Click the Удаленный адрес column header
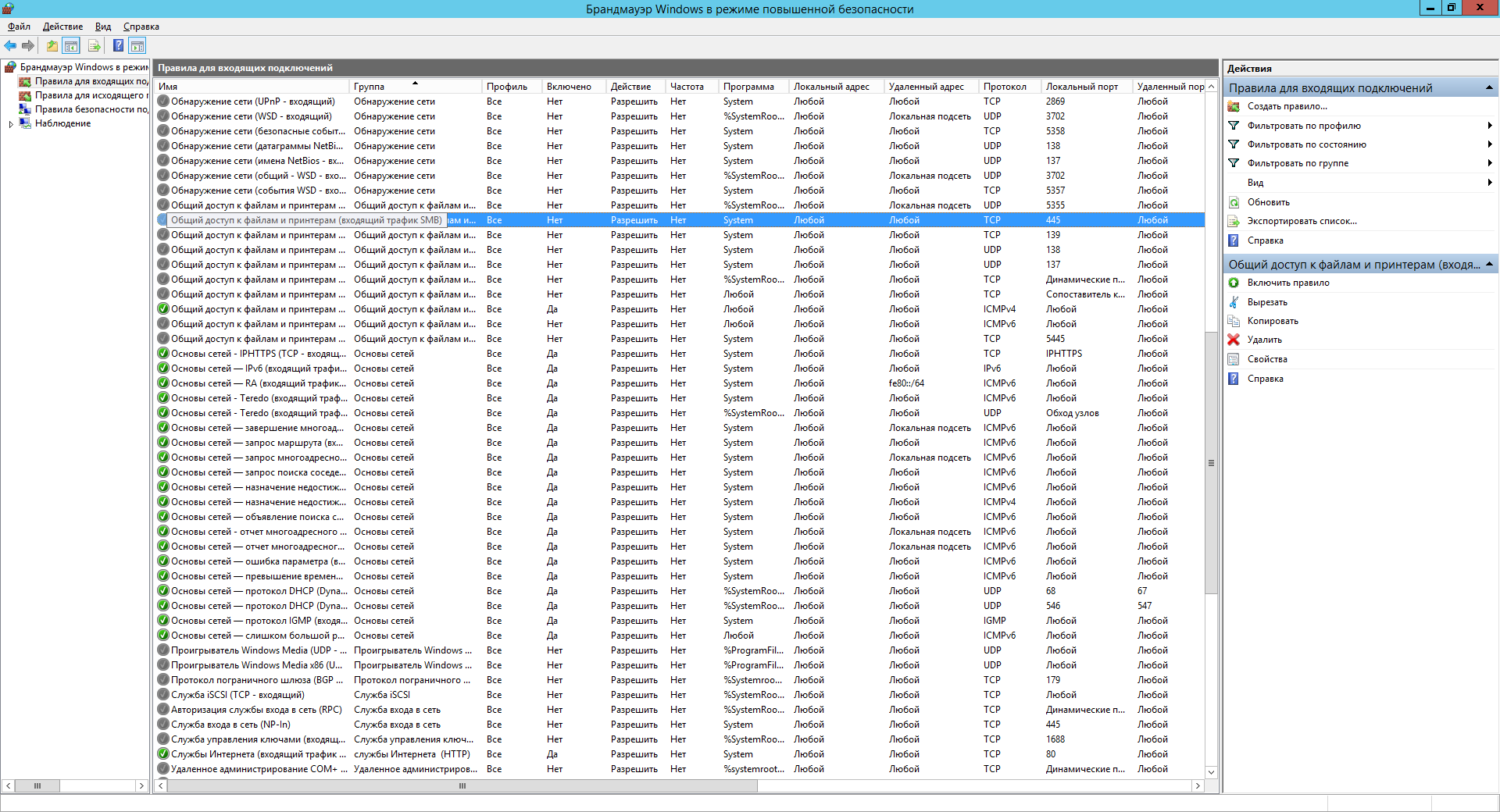Screen dimensions: 1500x812 pos(931,87)
